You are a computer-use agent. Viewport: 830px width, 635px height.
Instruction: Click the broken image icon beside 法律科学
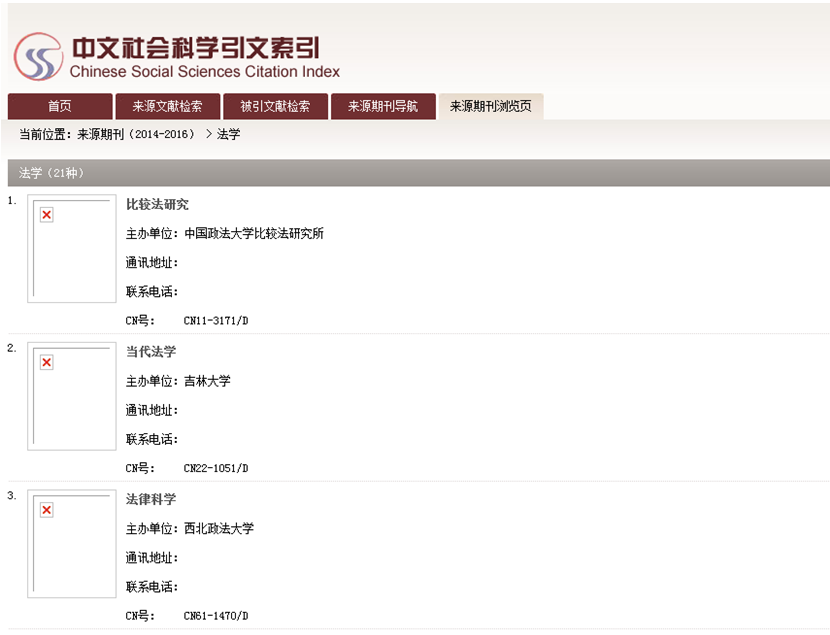point(46,510)
